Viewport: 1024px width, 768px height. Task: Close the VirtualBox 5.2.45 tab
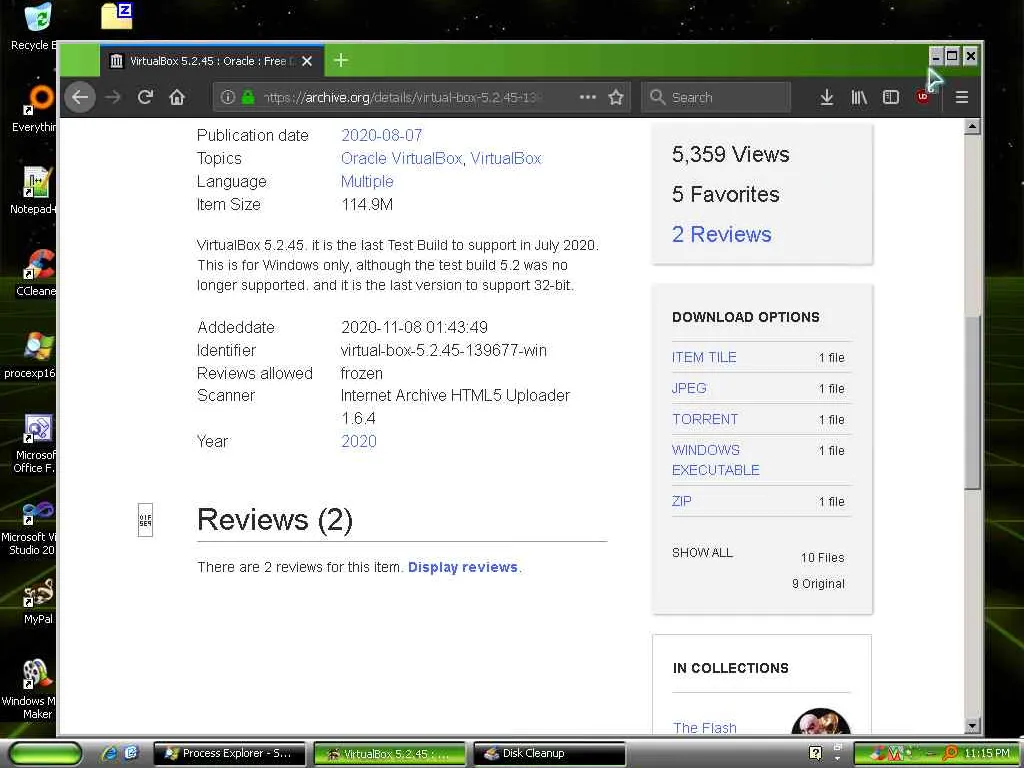click(307, 61)
